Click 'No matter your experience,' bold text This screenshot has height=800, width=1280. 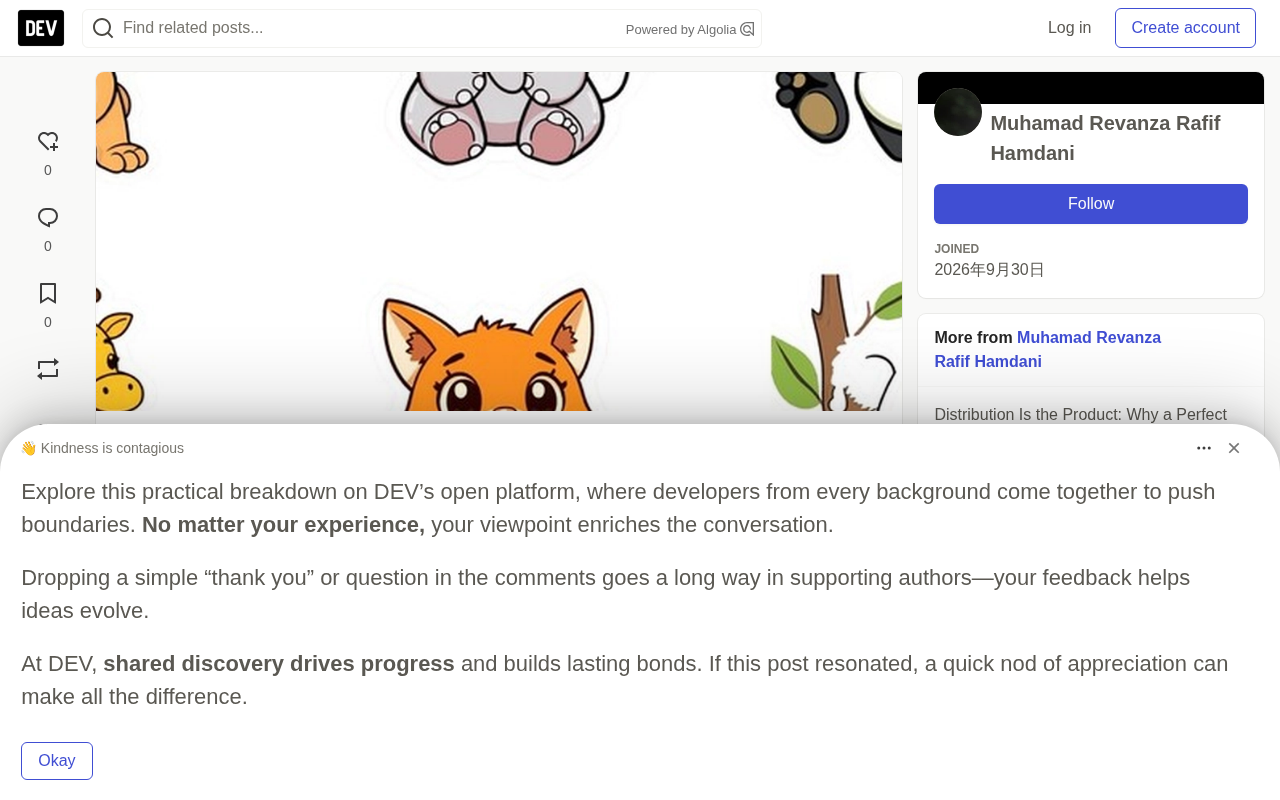coord(283,525)
